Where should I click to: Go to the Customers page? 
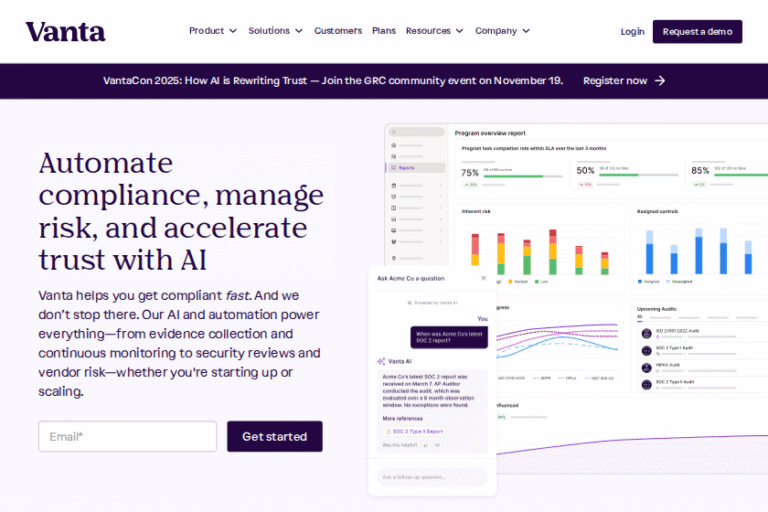point(338,31)
